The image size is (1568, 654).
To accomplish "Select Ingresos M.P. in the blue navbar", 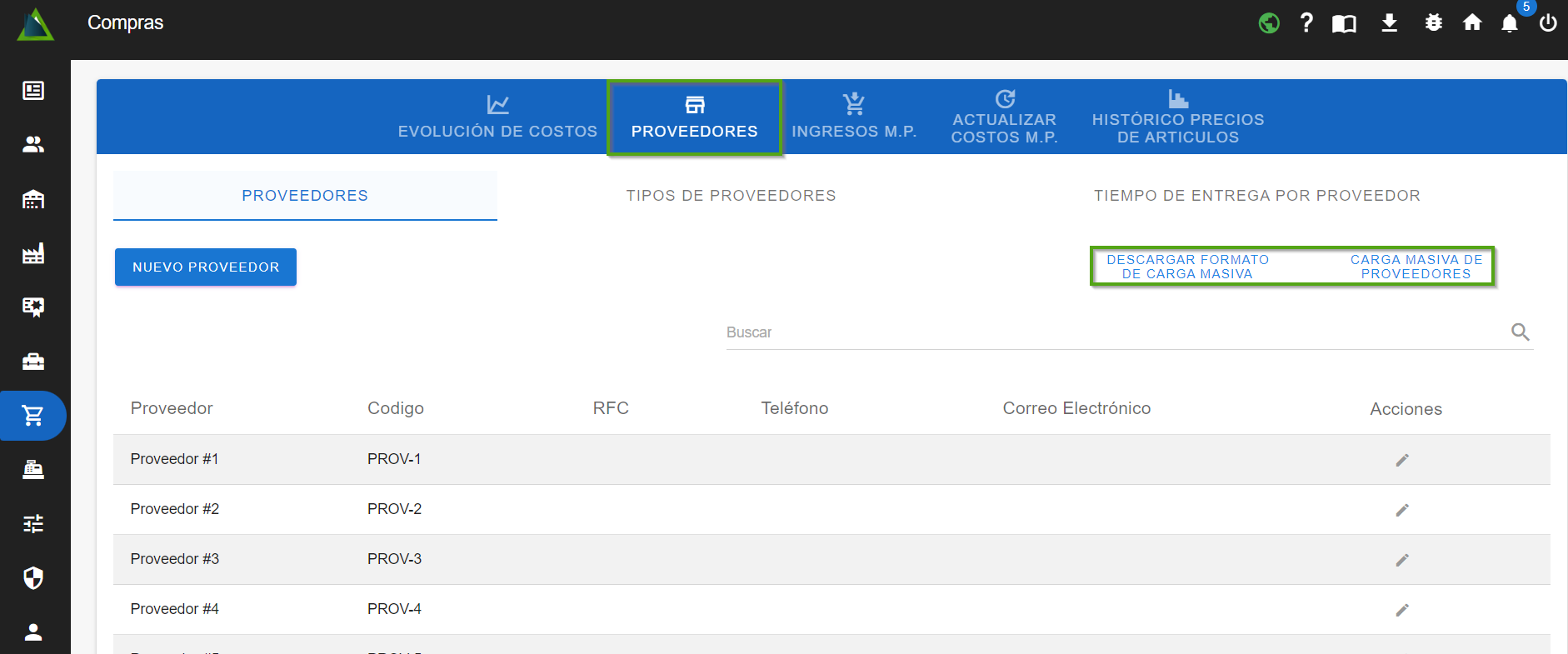I will pos(854,117).
